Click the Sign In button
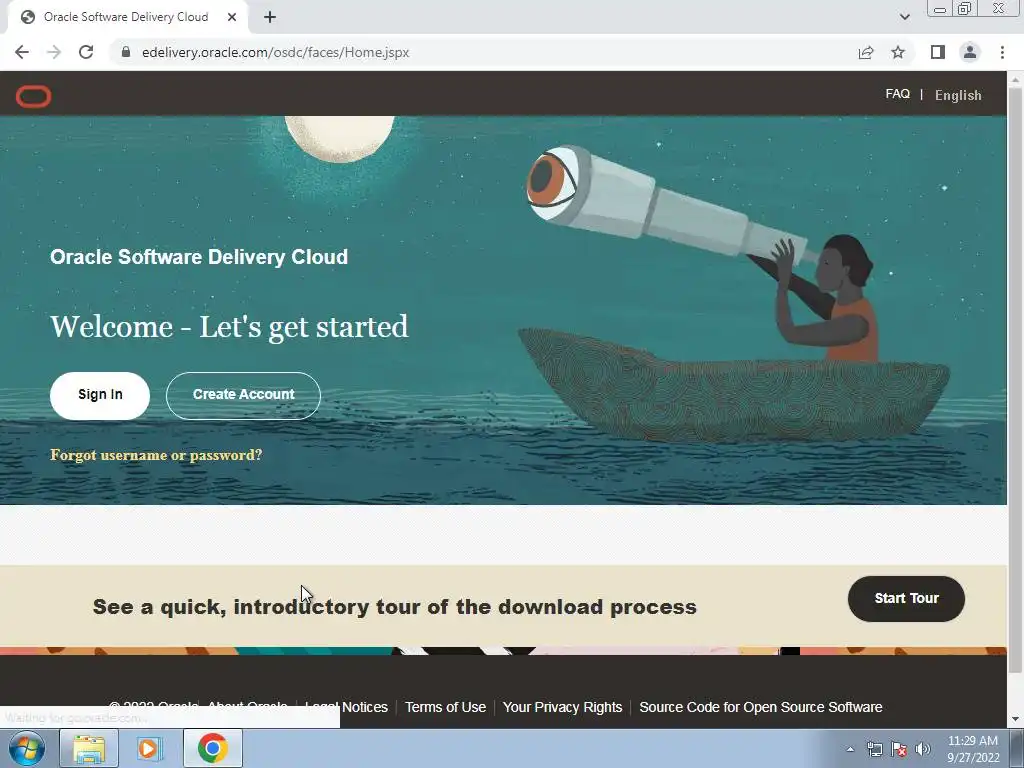The image size is (1024, 768). point(100,395)
